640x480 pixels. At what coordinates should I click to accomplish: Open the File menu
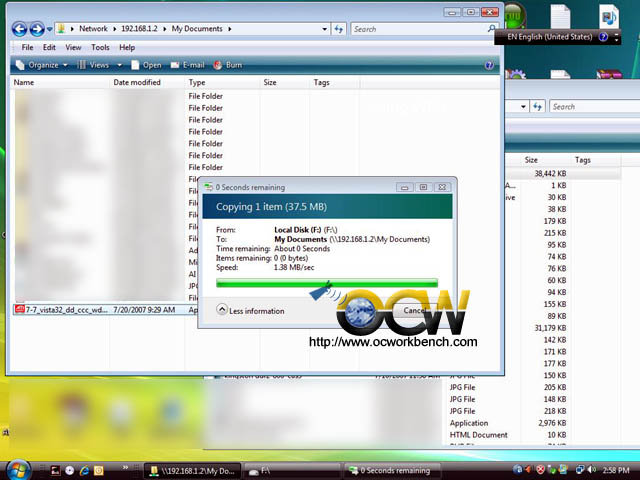(x=27, y=47)
